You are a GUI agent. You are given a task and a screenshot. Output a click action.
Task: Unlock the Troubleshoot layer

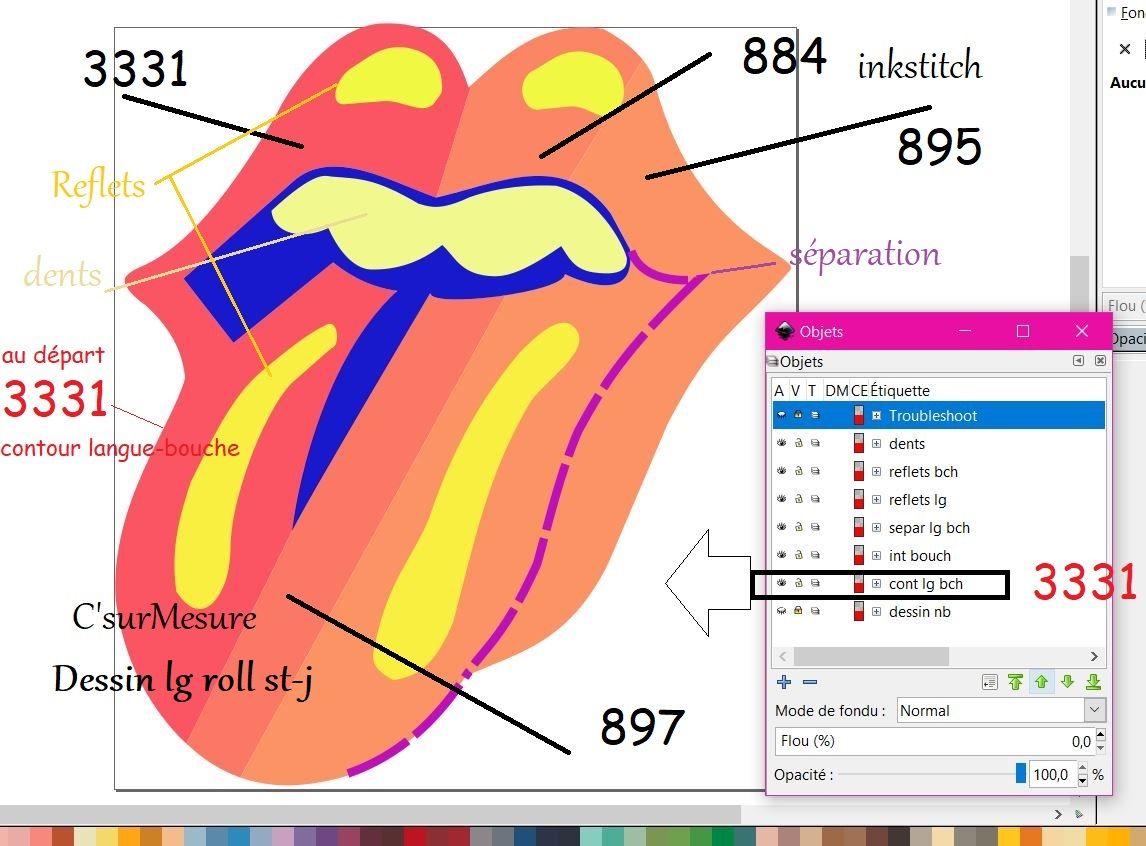[798, 415]
